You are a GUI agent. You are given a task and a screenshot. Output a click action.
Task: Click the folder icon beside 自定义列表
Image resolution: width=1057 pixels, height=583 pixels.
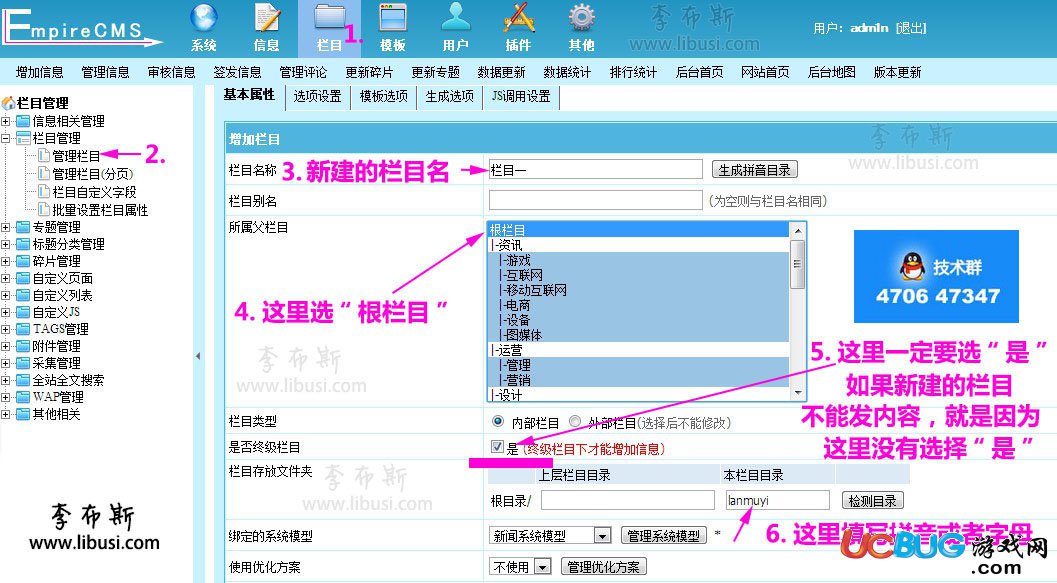tap(24, 295)
